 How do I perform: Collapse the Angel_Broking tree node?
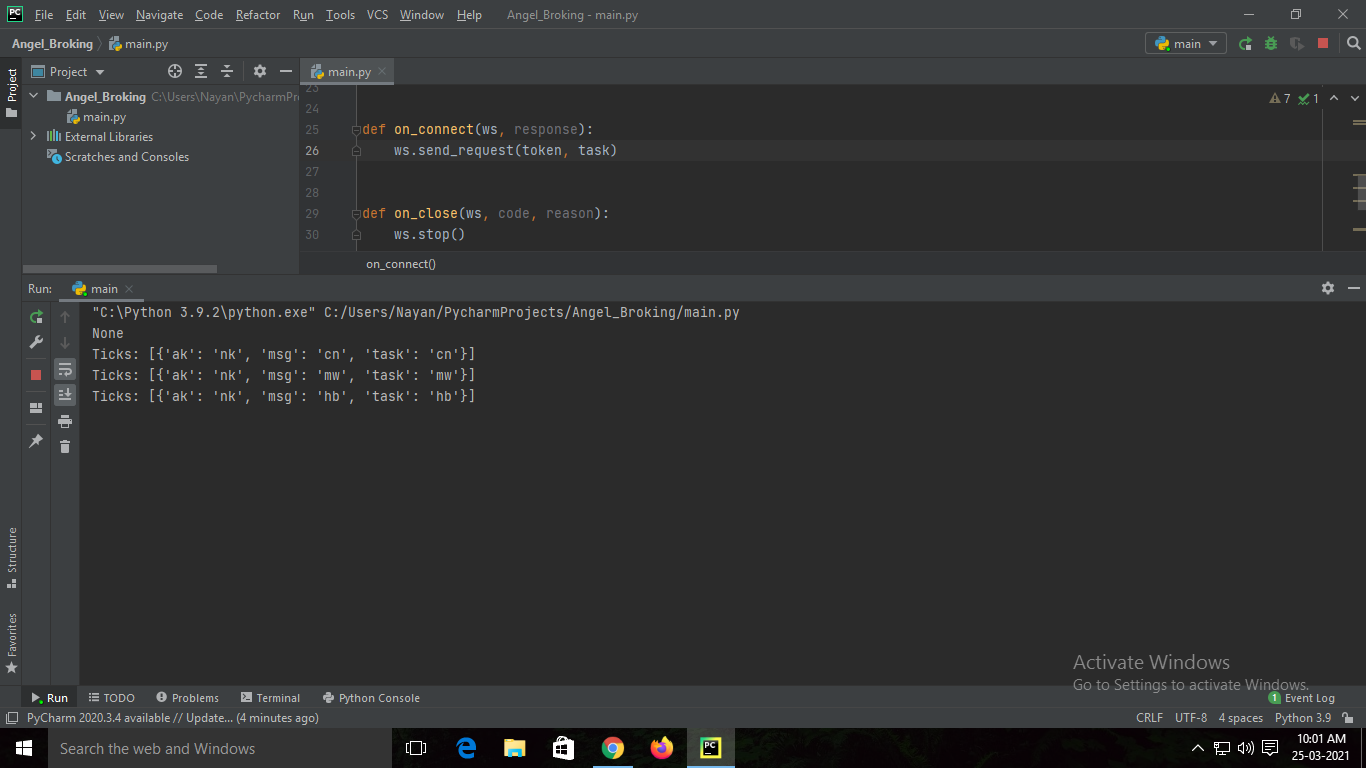tap(34, 96)
